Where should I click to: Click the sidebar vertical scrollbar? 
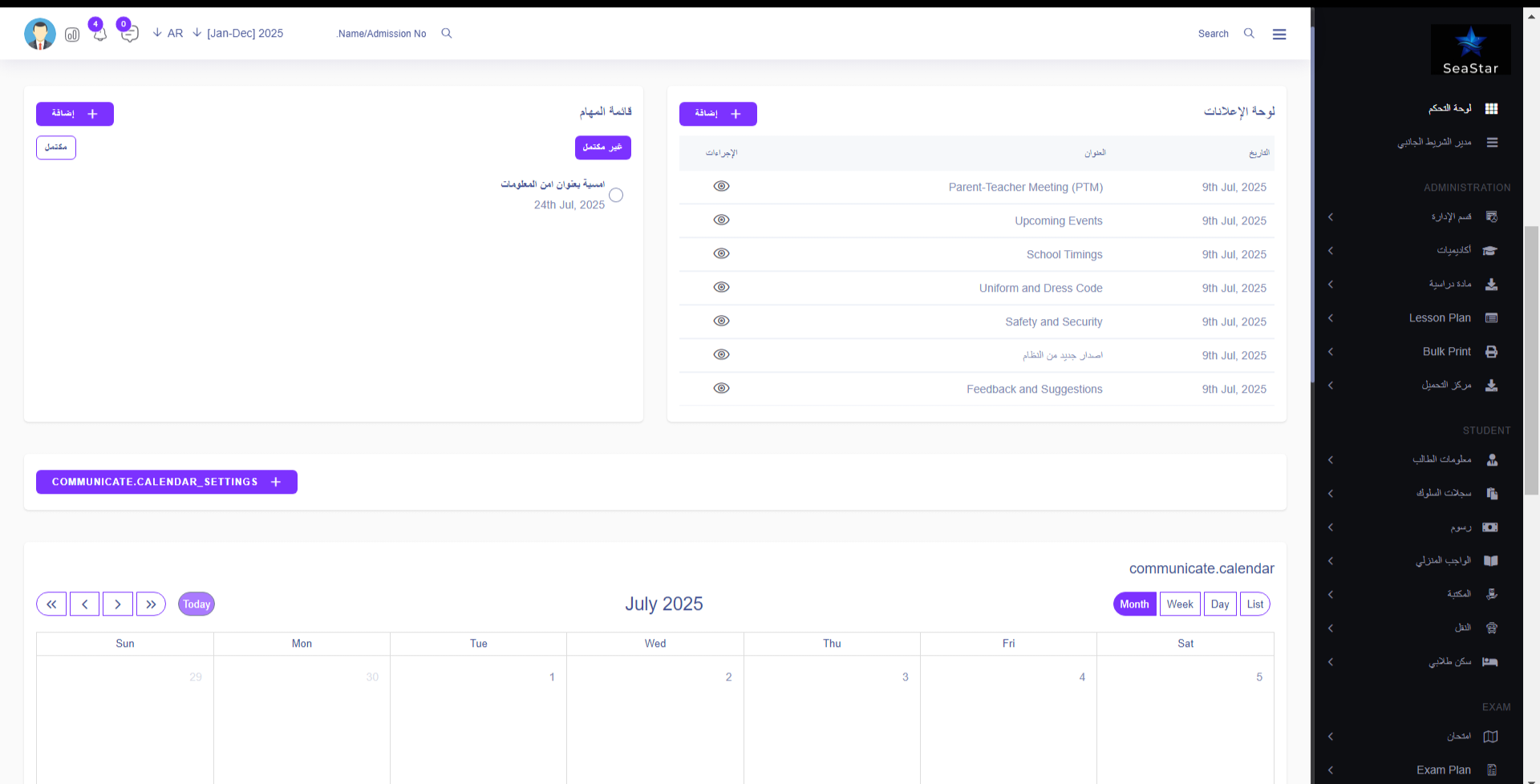tap(1531, 361)
